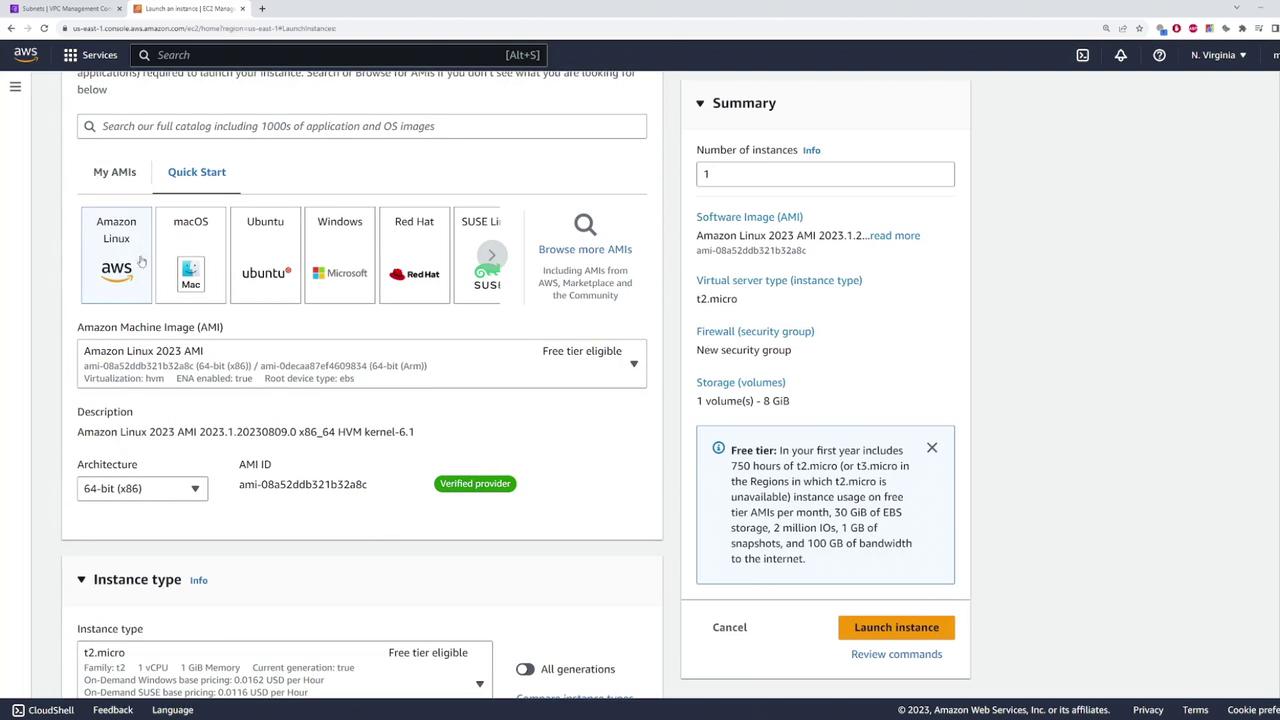Open the Browse more AMIs link

pyautogui.click(x=585, y=250)
